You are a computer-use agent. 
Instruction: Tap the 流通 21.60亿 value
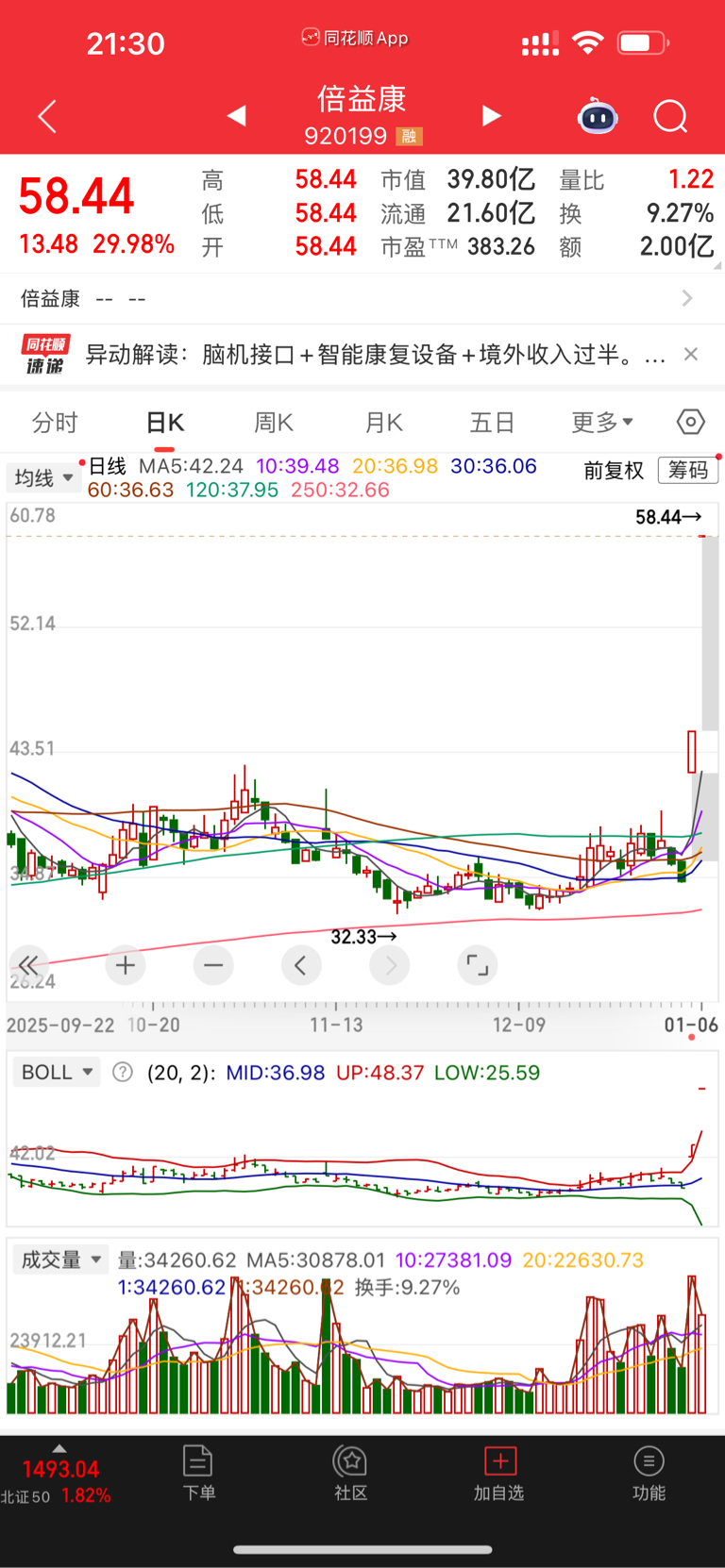491,213
